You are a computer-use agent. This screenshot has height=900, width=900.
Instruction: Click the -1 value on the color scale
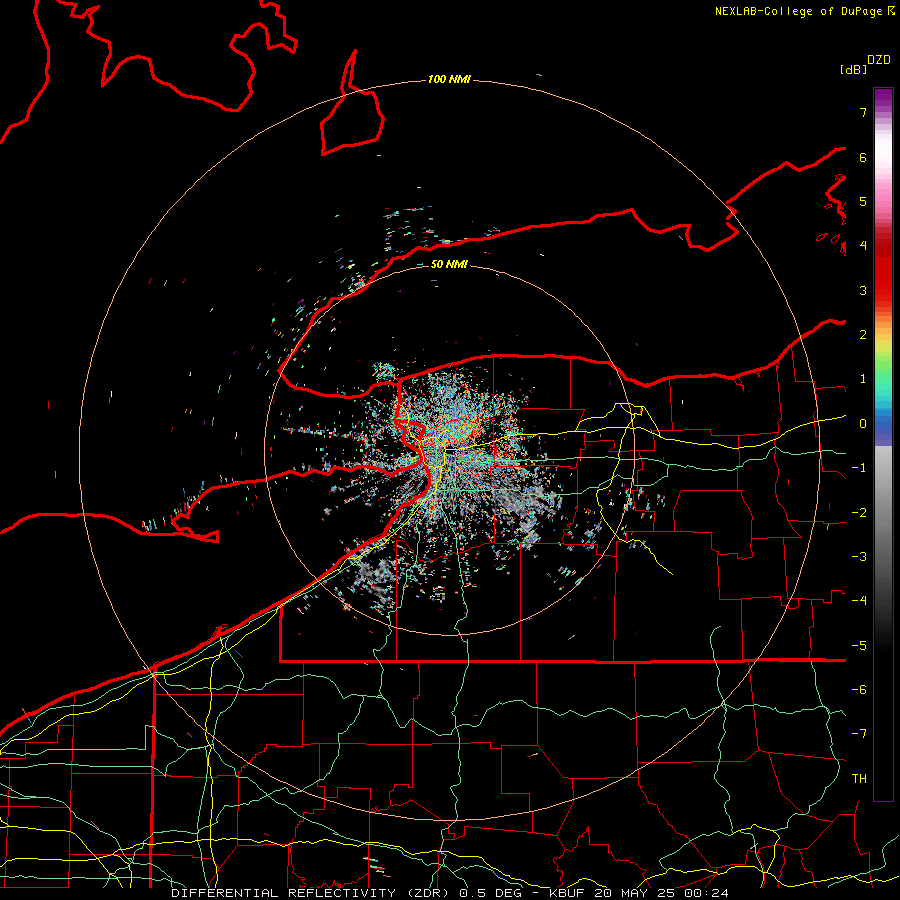tap(859, 468)
